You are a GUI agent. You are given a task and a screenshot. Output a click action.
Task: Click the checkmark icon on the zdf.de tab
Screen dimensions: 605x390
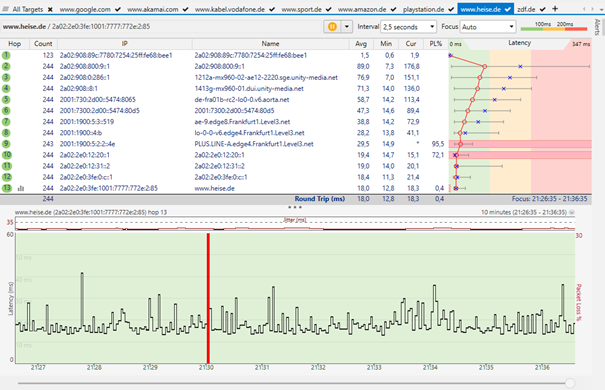(542, 9)
